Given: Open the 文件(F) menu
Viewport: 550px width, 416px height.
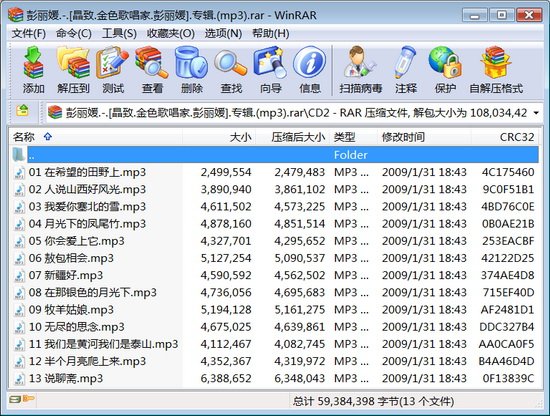Looking at the screenshot, I should [x=29, y=34].
